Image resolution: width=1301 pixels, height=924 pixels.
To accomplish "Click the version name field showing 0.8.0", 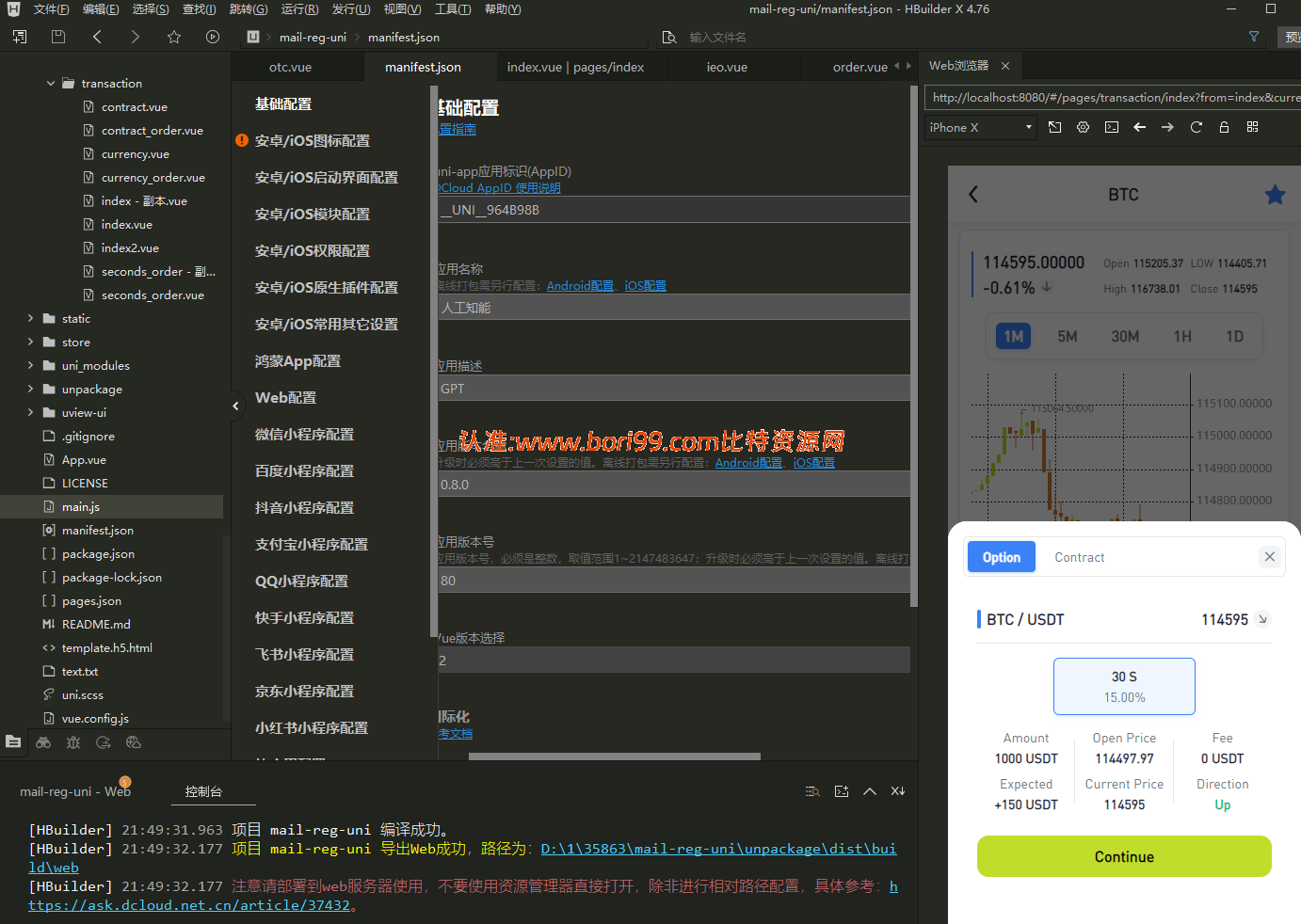I will [x=674, y=485].
